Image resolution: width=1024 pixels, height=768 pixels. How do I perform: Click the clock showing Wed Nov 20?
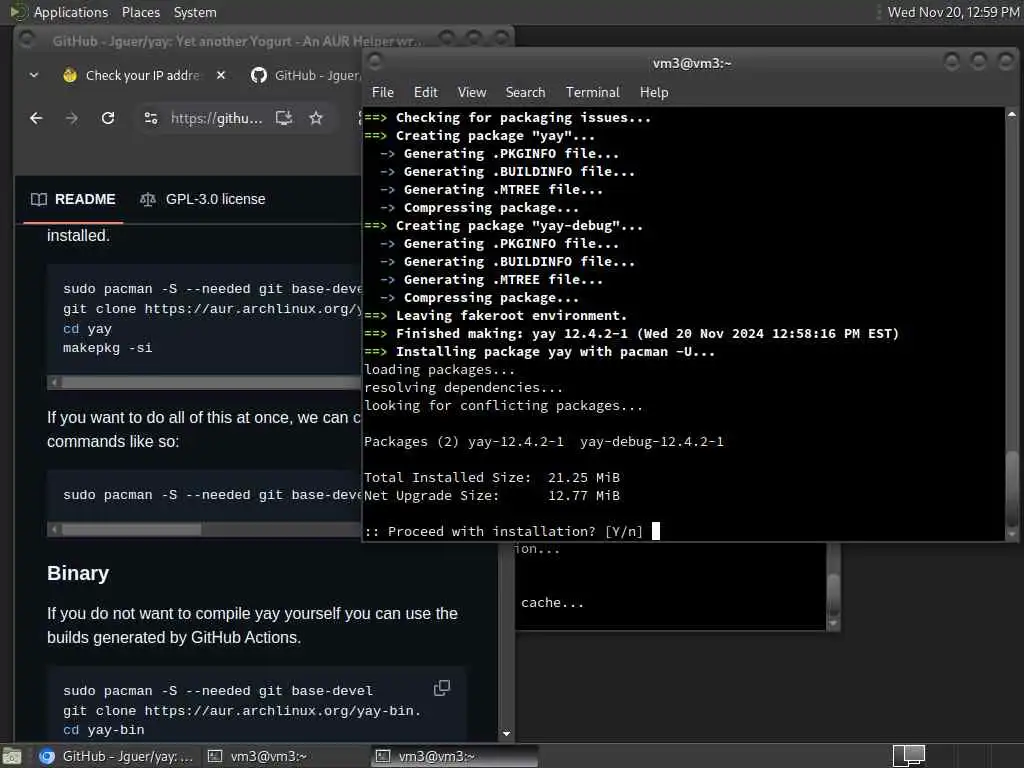tap(953, 12)
